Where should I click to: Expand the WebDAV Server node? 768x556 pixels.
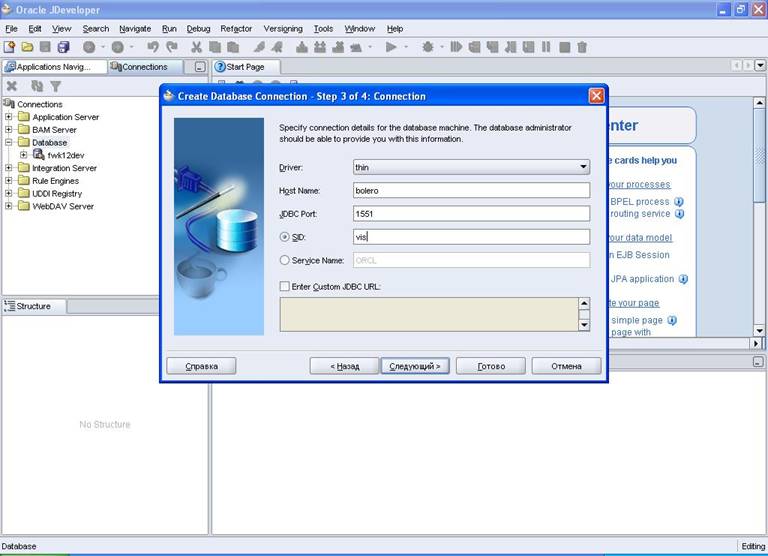(8, 206)
